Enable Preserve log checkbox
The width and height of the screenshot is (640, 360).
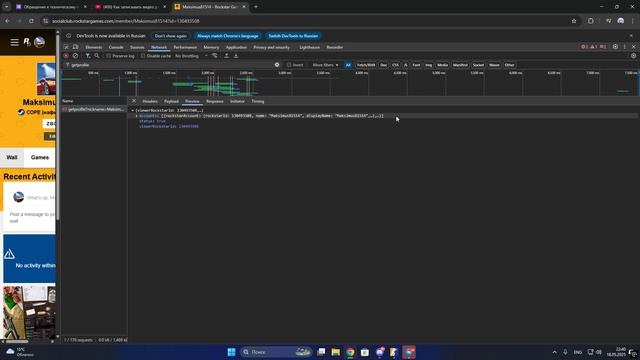pos(109,56)
